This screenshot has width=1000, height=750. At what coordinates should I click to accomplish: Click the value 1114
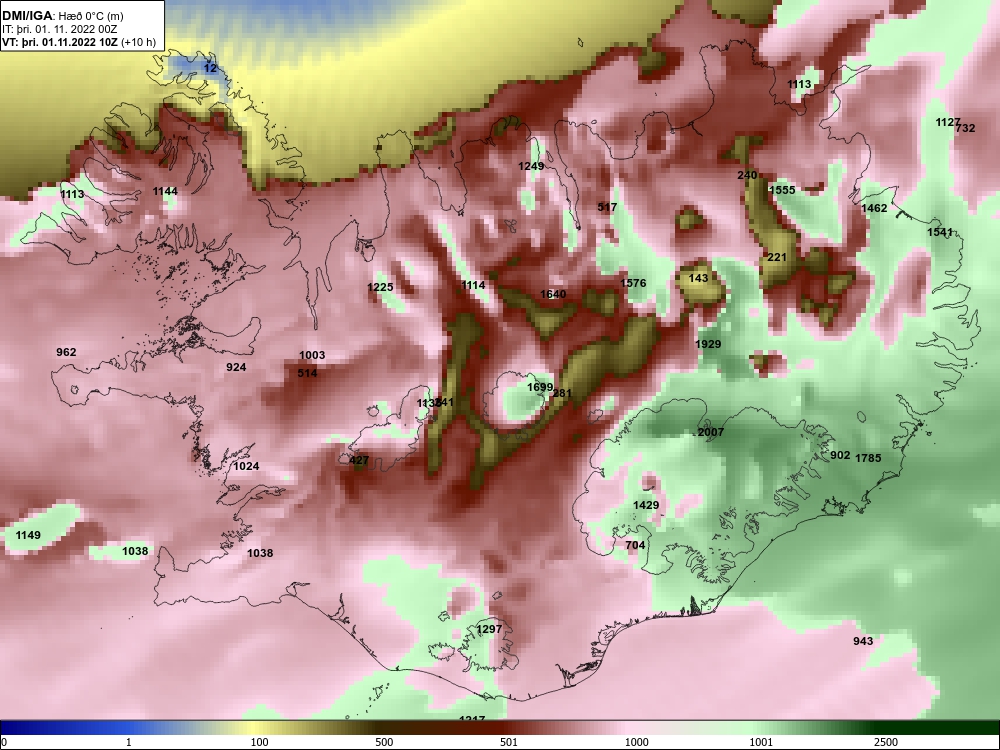[473, 285]
